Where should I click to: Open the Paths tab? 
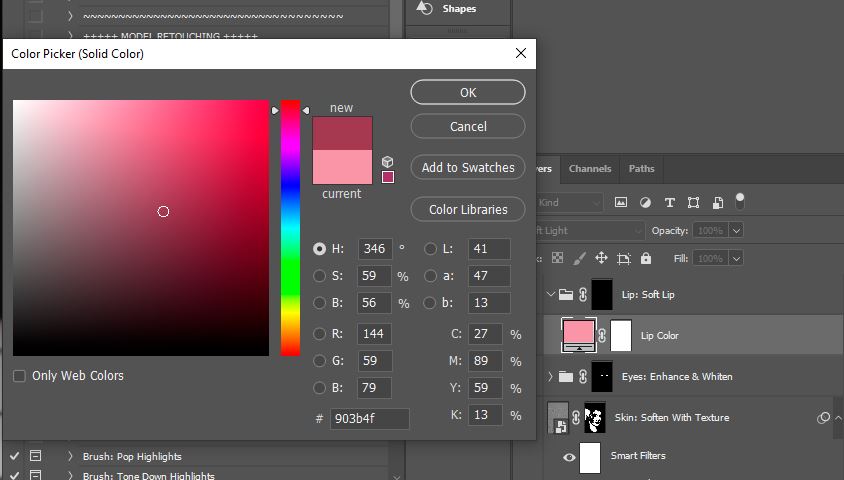tap(641, 169)
